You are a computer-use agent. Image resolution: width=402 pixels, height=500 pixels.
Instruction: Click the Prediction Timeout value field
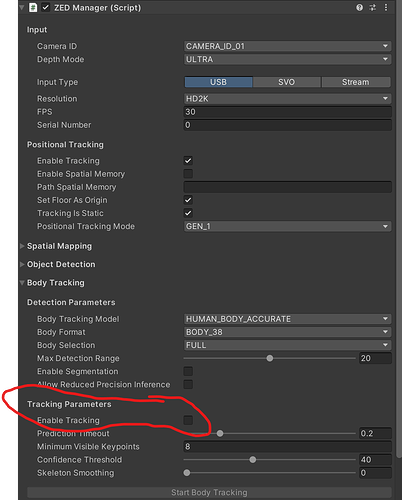point(375,433)
